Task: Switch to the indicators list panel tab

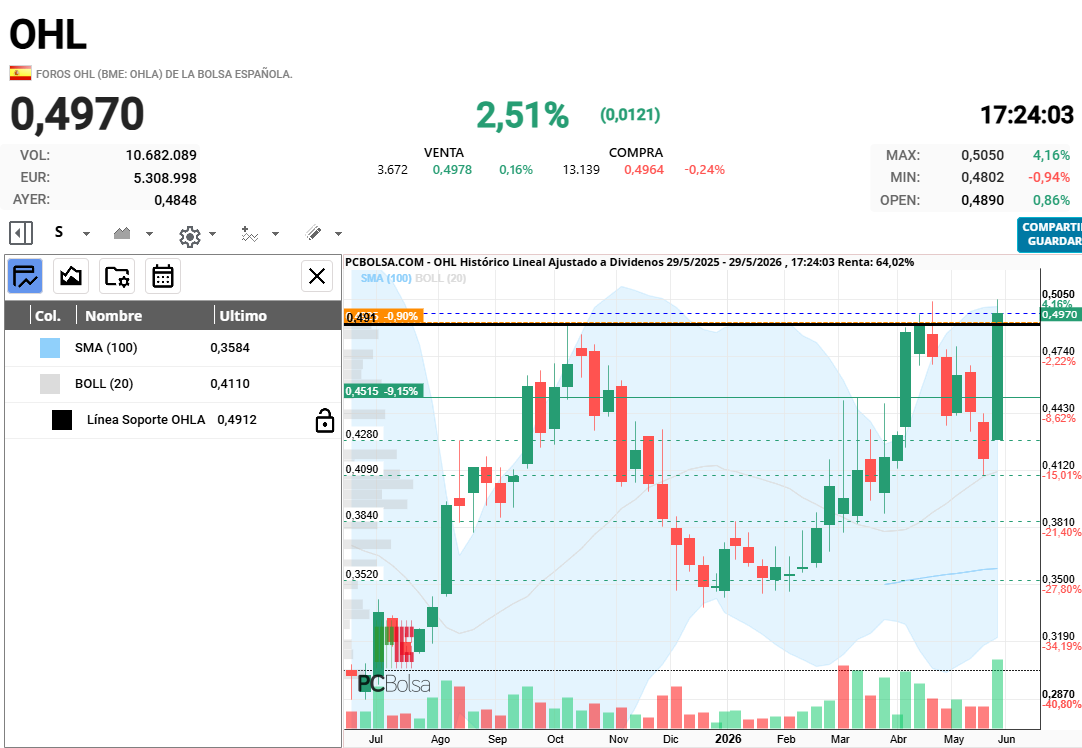Action: (x=25, y=277)
